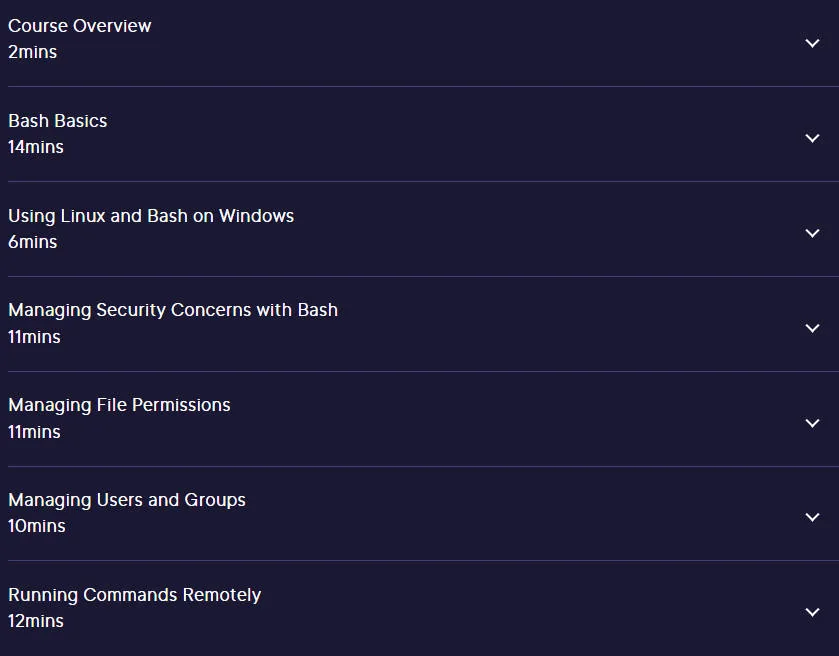
Task: Expand the Managing Users and Groups chevron
Action: point(812,517)
